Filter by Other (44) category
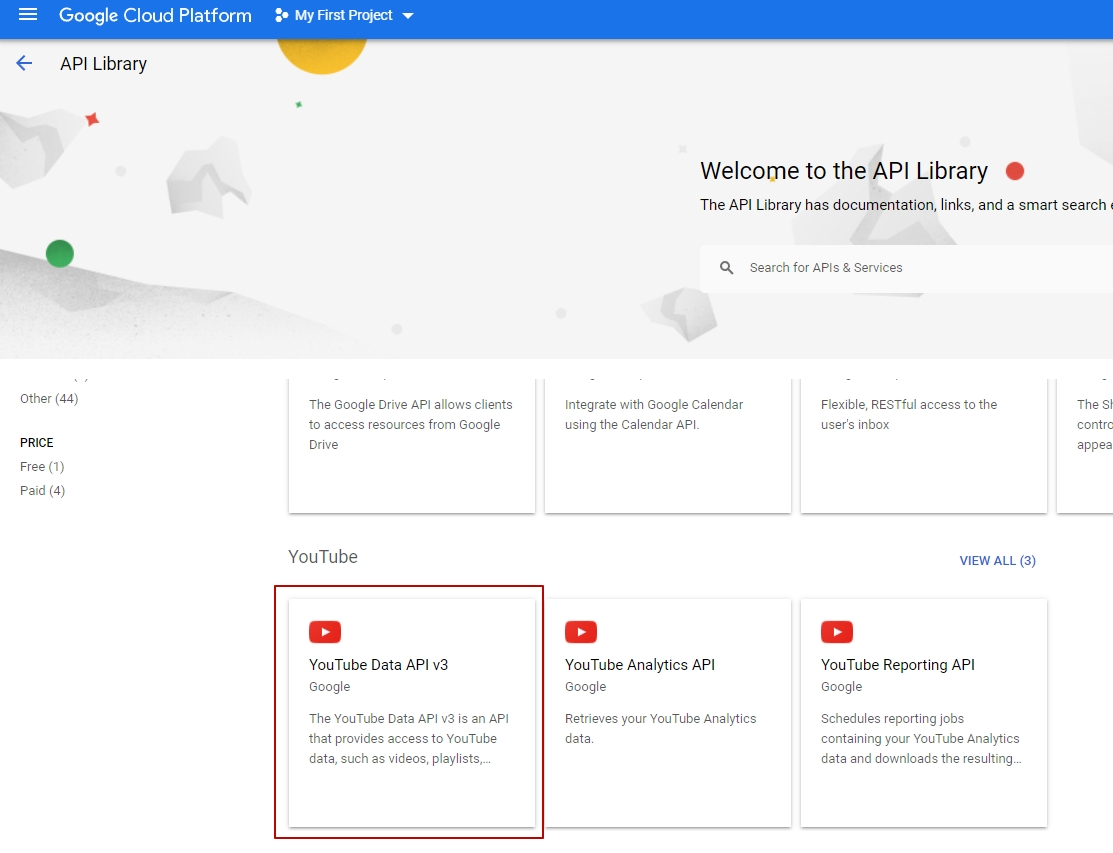This screenshot has width=1113, height=853. [49, 399]
